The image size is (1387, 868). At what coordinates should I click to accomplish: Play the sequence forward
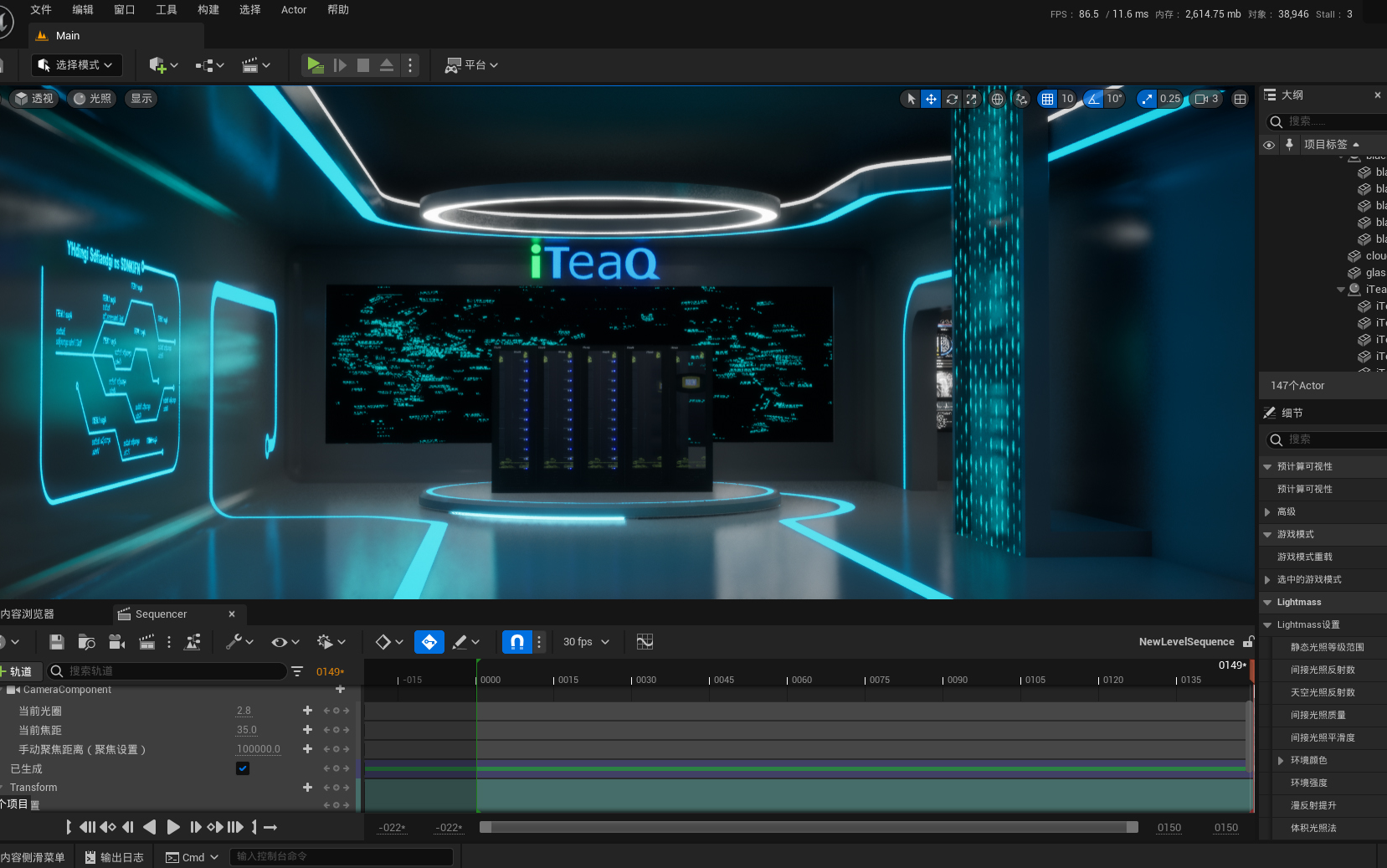pyautogui.click(x=173, y=827)
